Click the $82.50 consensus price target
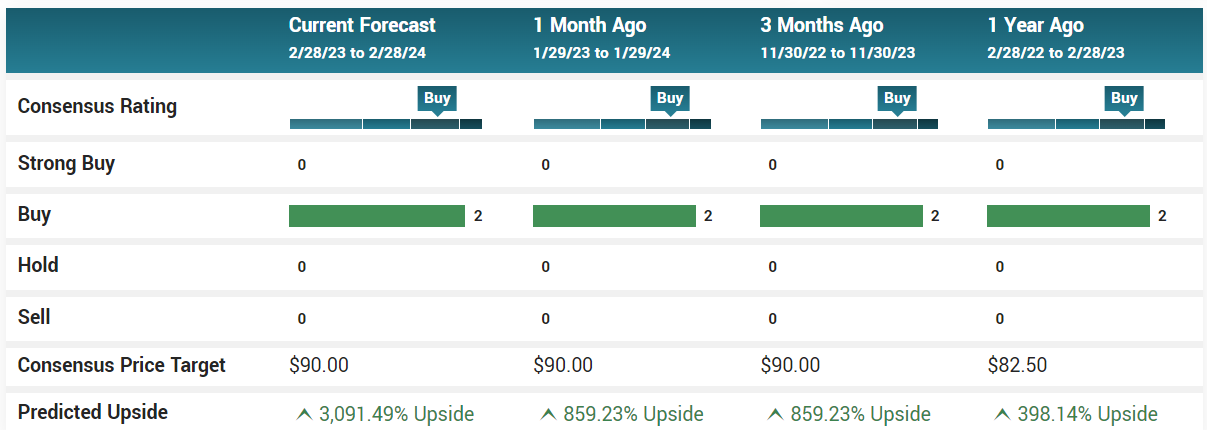This screenshot has width=1207, height=430. pyautogui.click(x=1017, y=365)
